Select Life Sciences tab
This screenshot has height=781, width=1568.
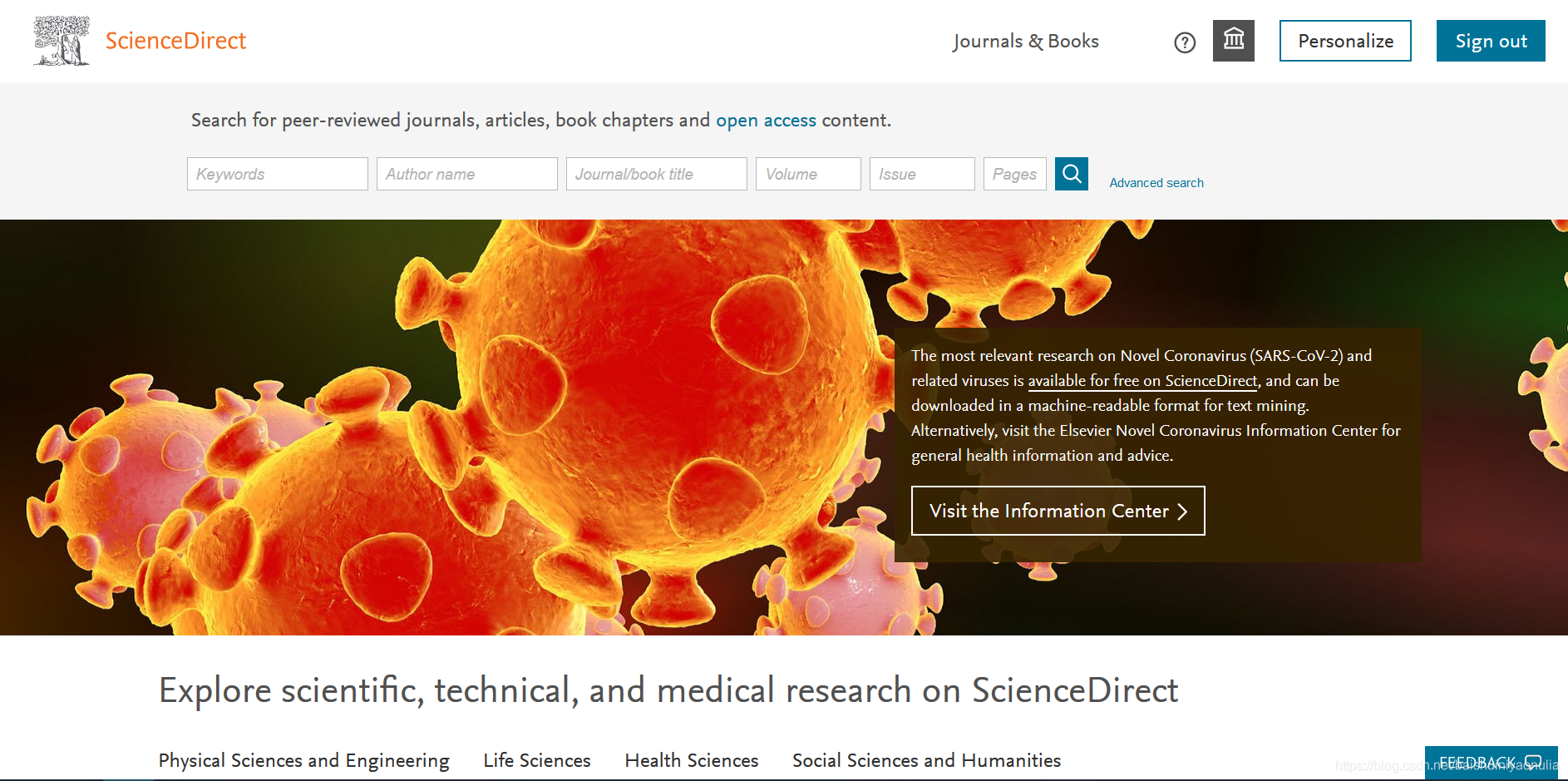537,760
